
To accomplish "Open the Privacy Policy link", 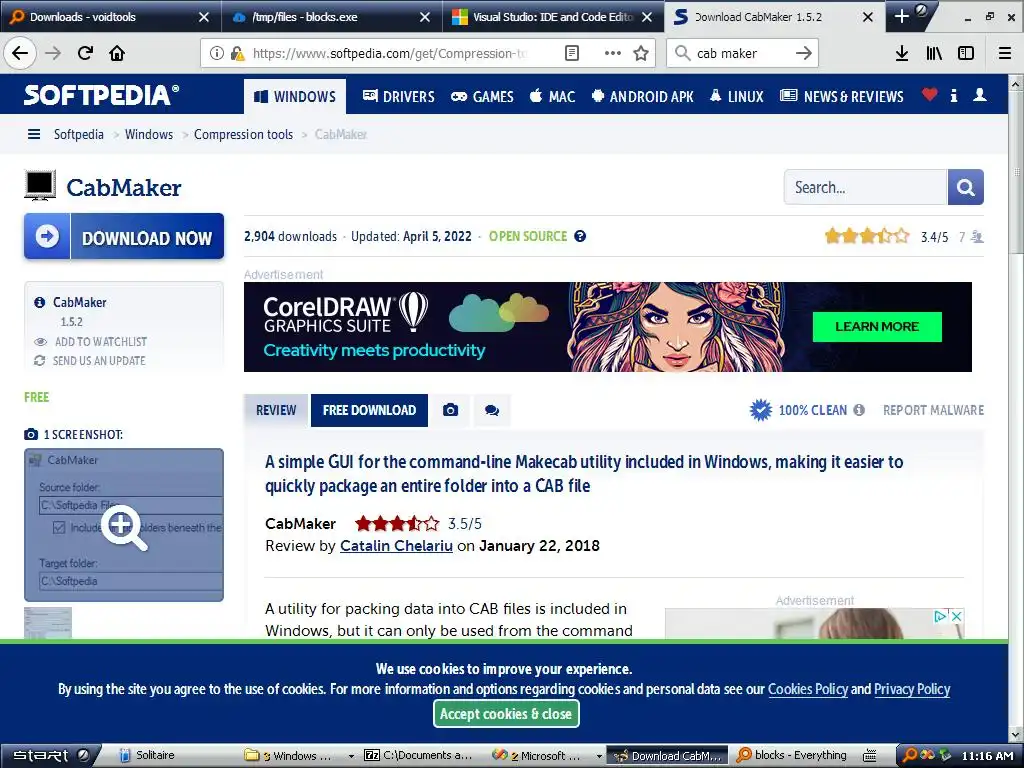I will (x=912, y=689).
